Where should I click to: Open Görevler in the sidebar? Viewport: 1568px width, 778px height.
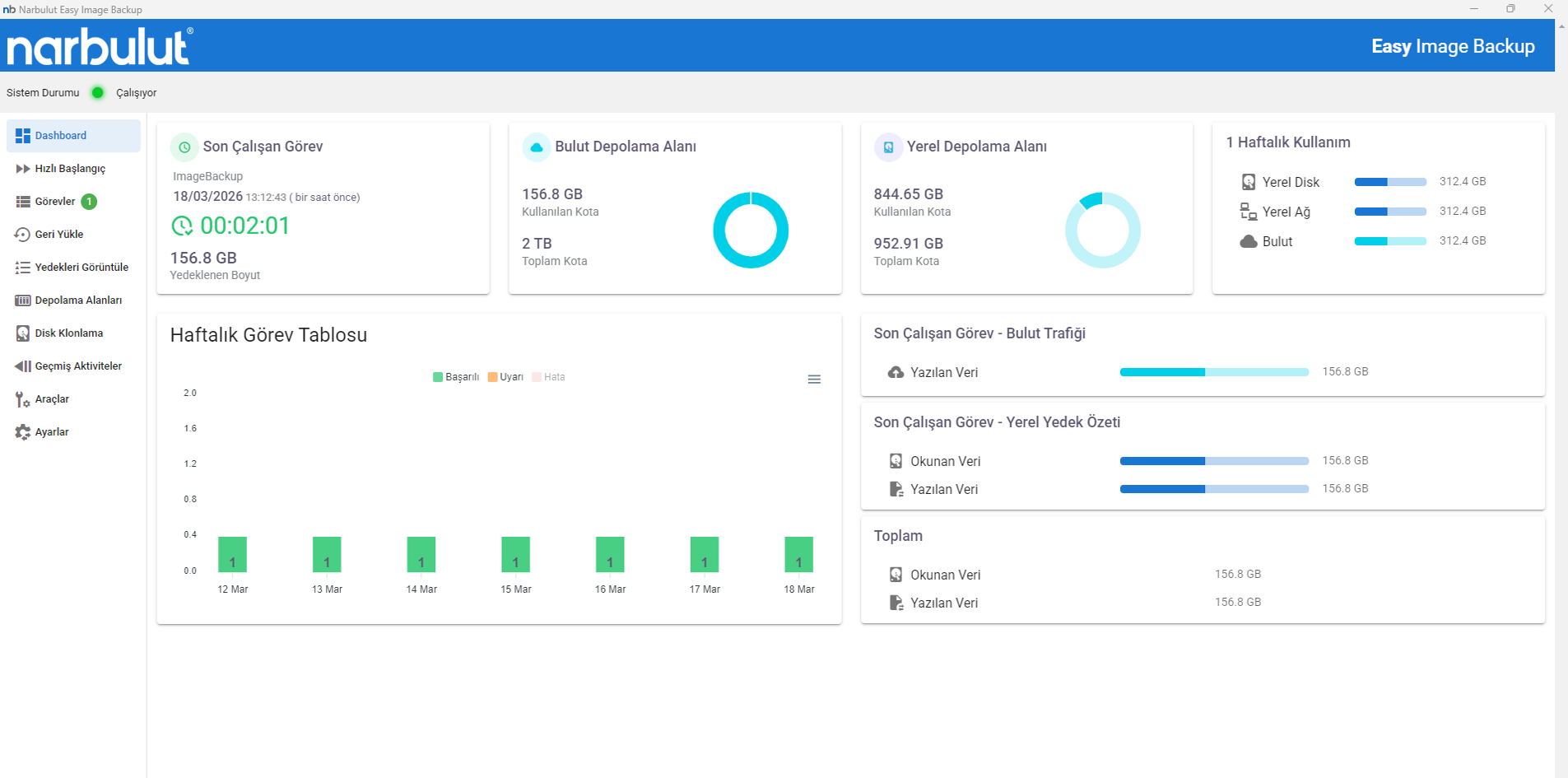pyautogui.click(x=54, y=202)
